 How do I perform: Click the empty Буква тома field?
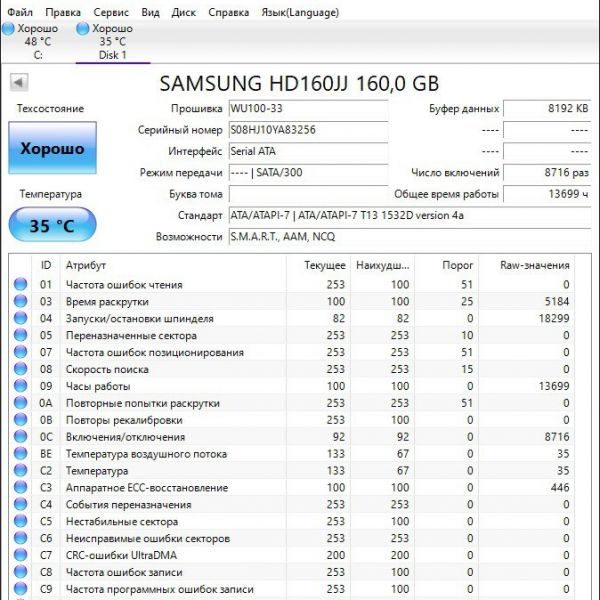tap(308, 194)
